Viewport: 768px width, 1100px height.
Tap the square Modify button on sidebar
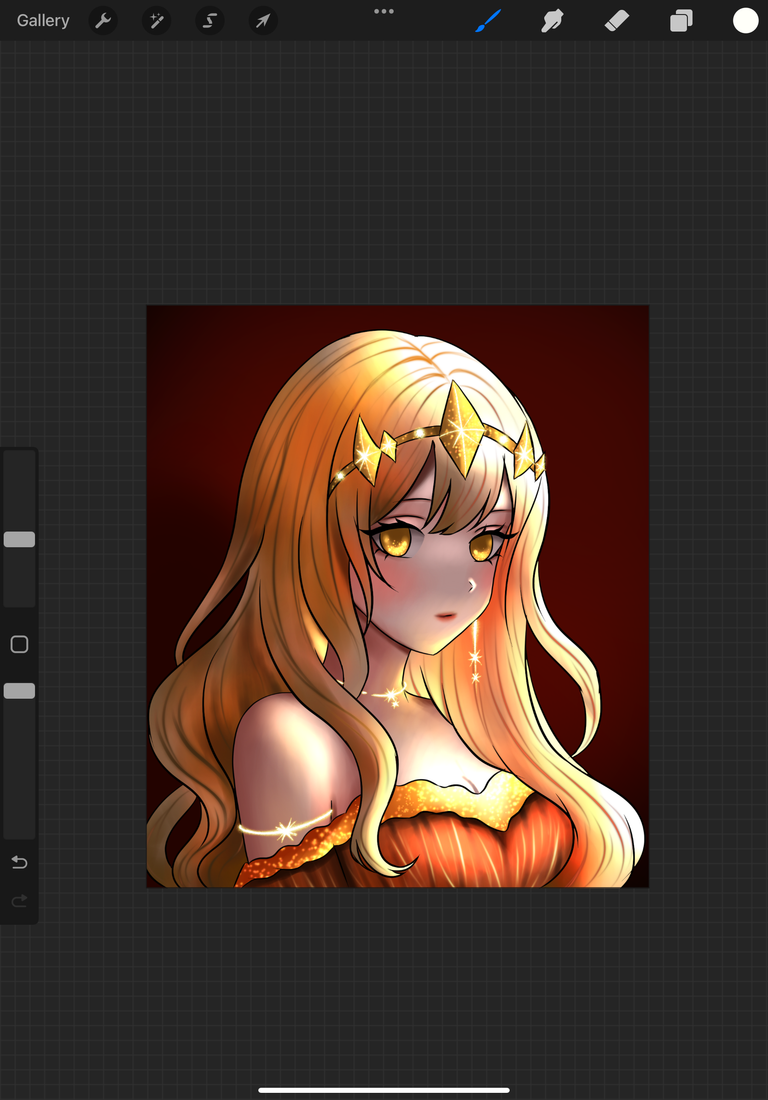[x=20, y=644]
